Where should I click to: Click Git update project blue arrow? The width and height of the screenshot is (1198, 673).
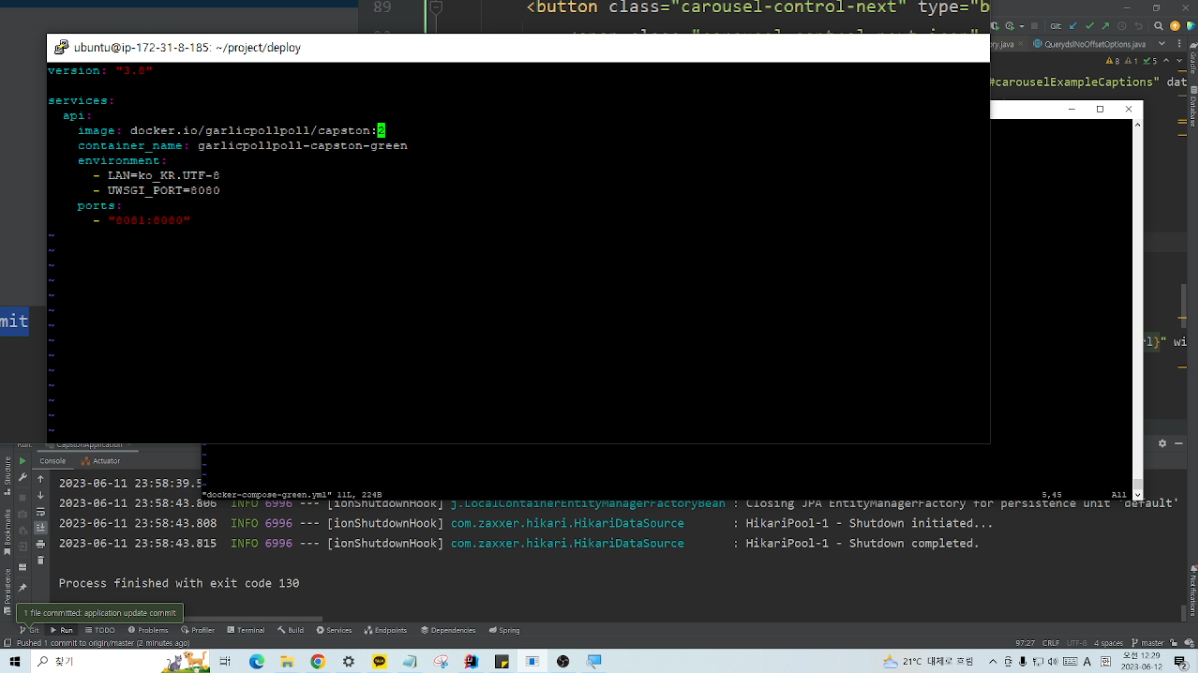tap(1073, 26)
